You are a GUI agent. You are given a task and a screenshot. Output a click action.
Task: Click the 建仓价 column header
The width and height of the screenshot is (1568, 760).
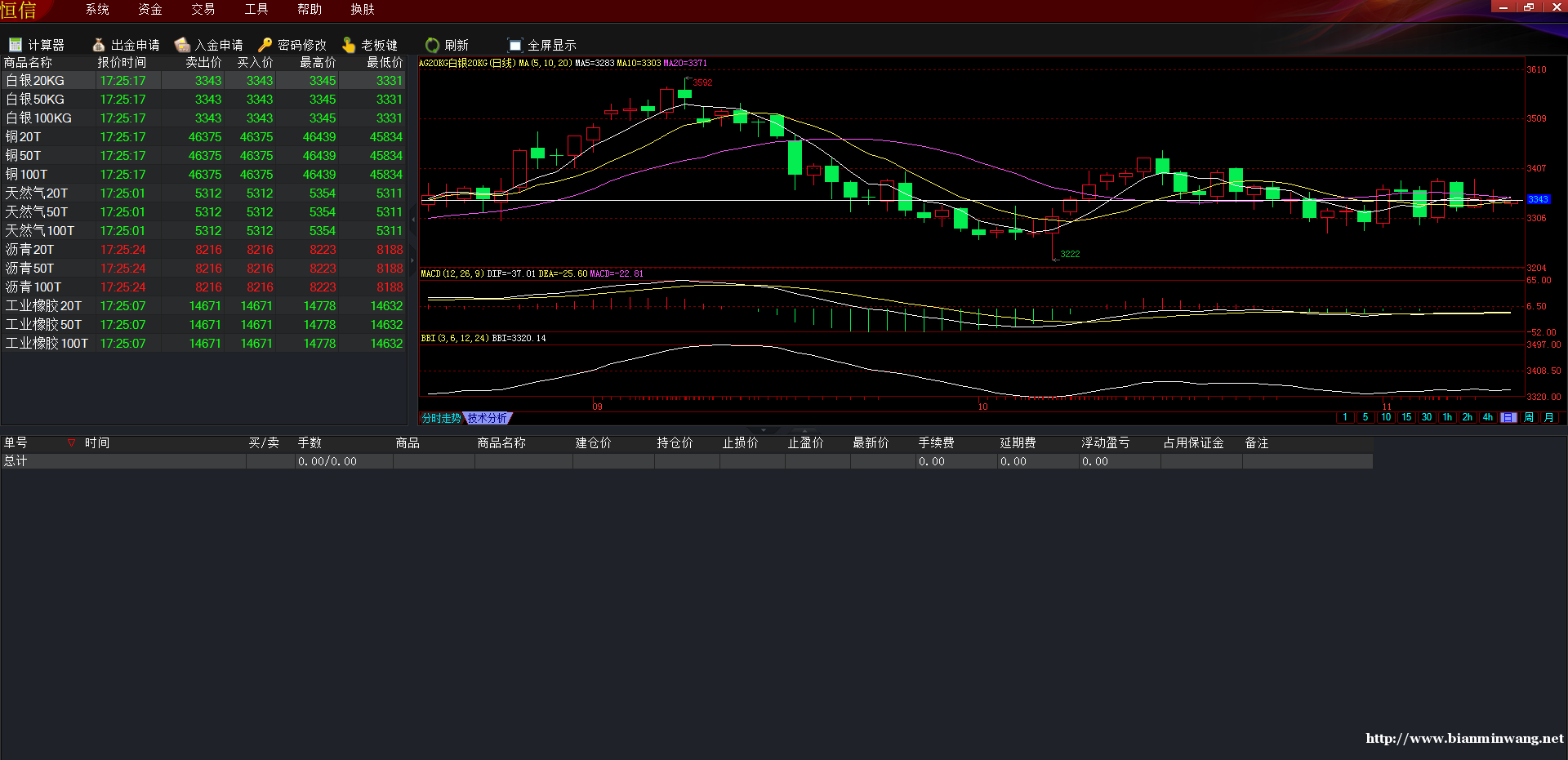coord(593,442)
